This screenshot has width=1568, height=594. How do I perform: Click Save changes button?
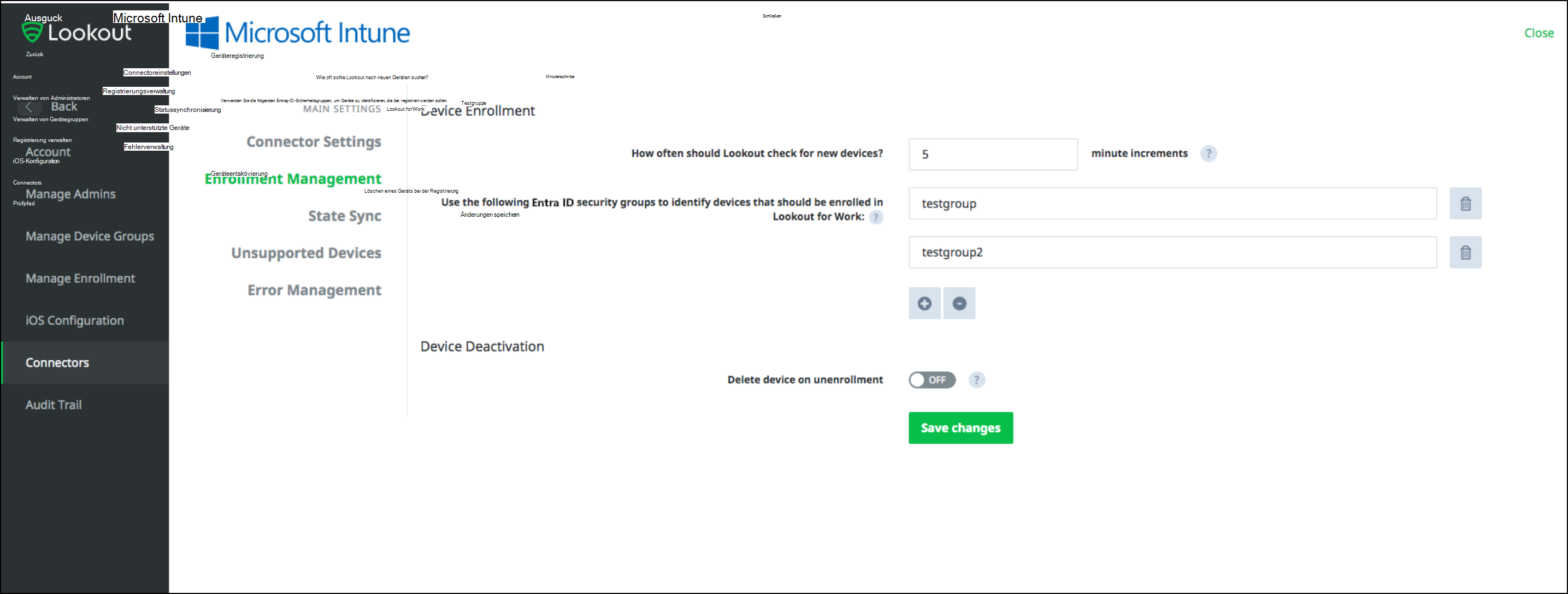click(960, 428)
